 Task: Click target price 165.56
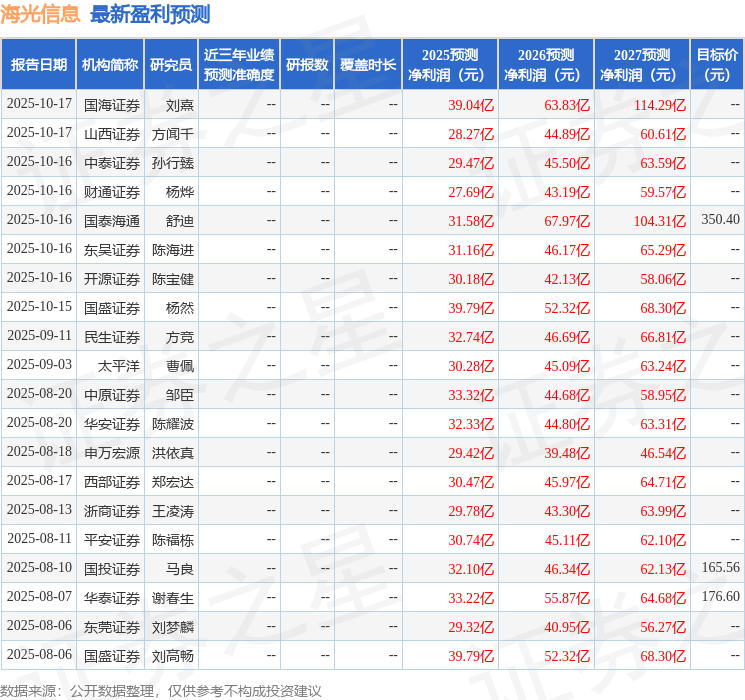[x=720, y=567]
